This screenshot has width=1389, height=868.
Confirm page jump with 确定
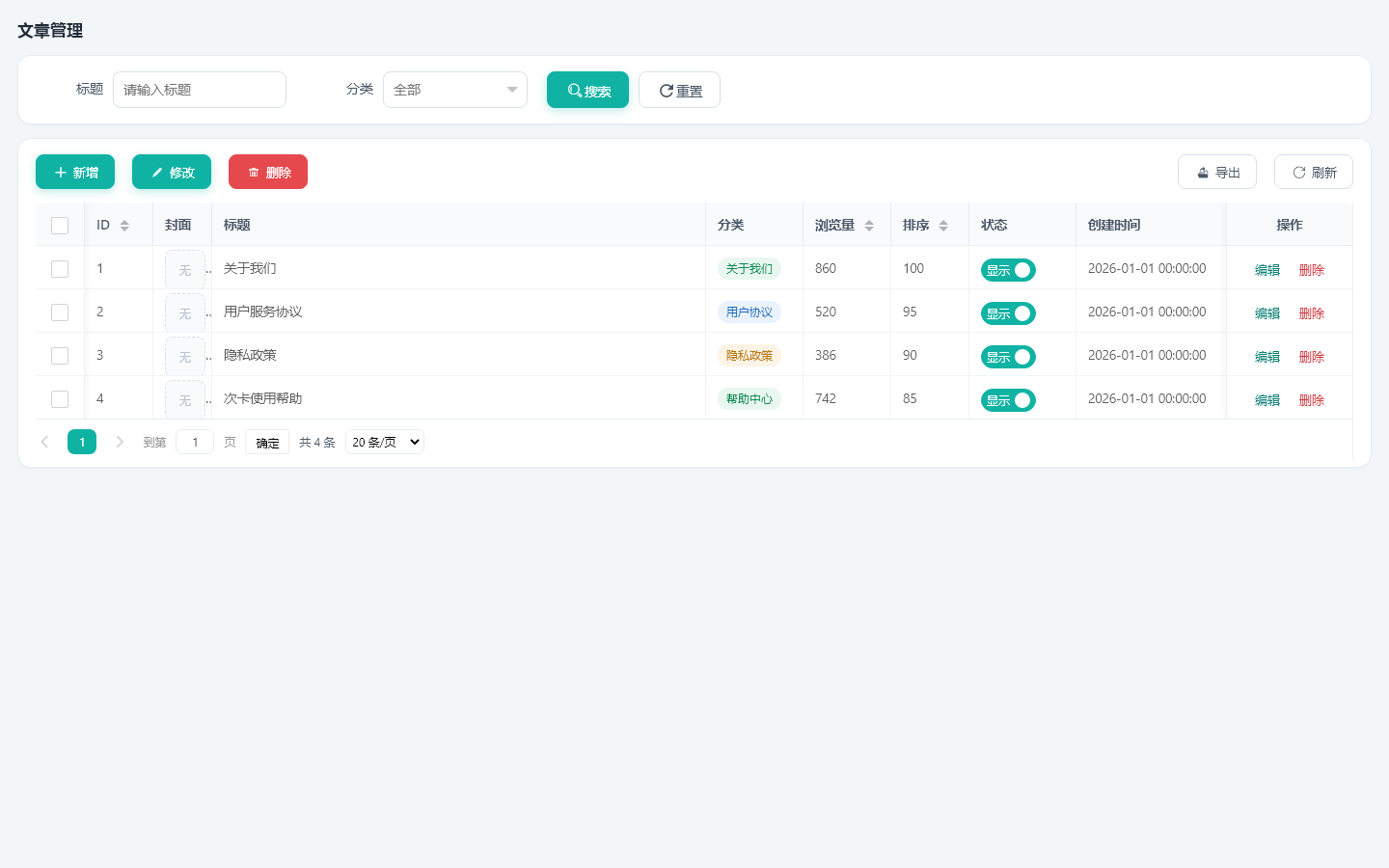tap(267, 443)
